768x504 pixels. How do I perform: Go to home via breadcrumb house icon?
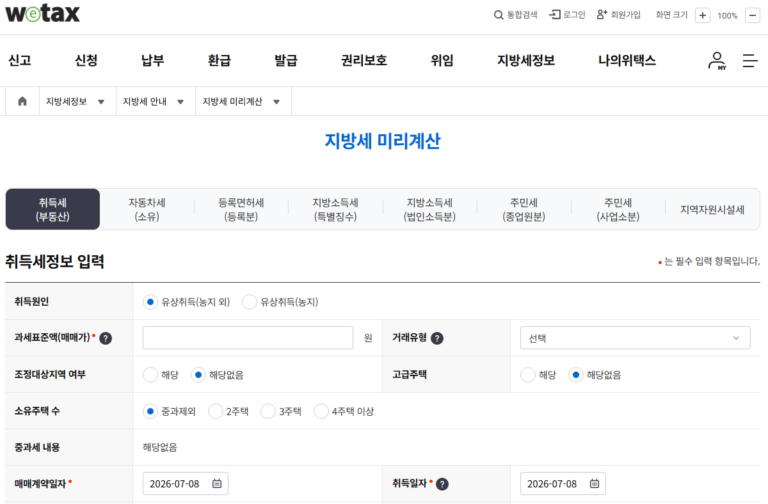(22, 101)
